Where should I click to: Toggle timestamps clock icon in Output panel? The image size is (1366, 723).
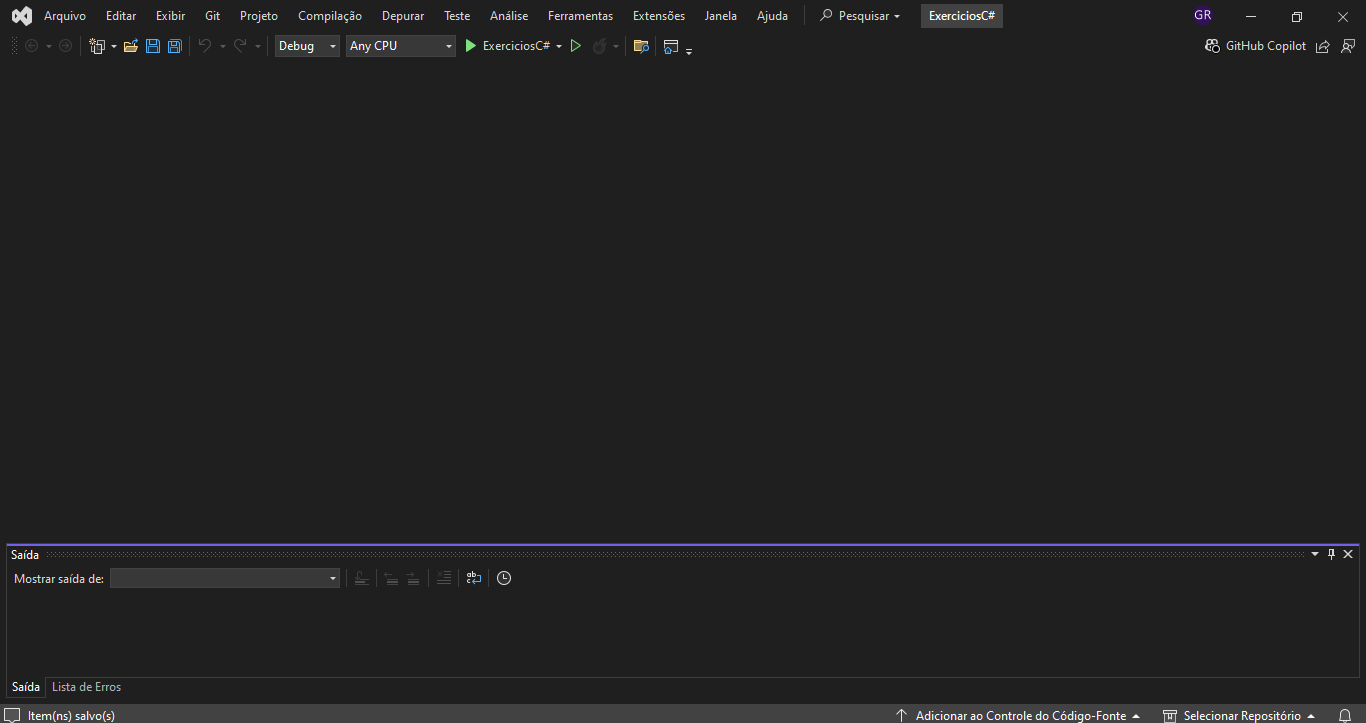click(x=504, y=578)
